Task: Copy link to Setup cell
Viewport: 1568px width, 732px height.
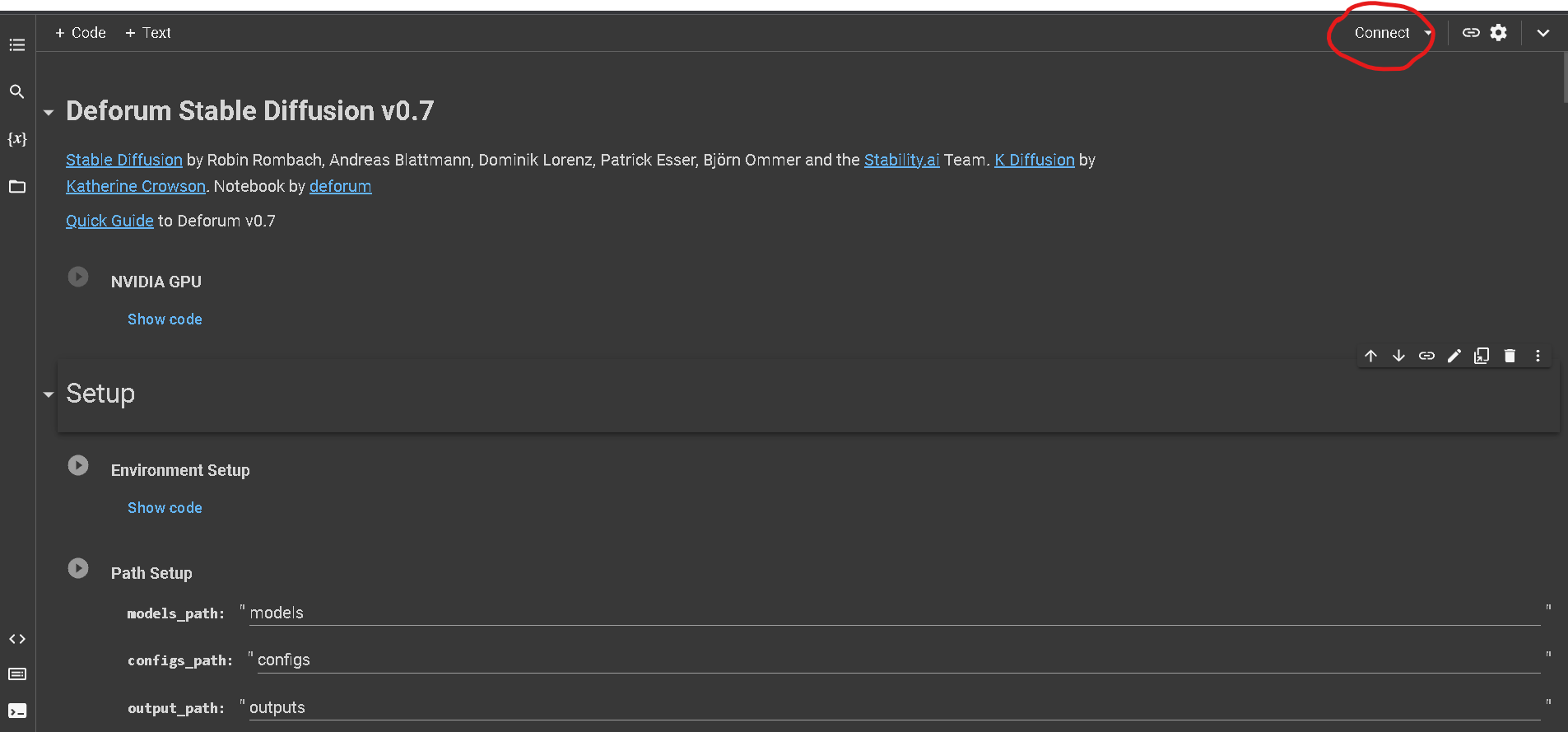Action: (1426, 356)
